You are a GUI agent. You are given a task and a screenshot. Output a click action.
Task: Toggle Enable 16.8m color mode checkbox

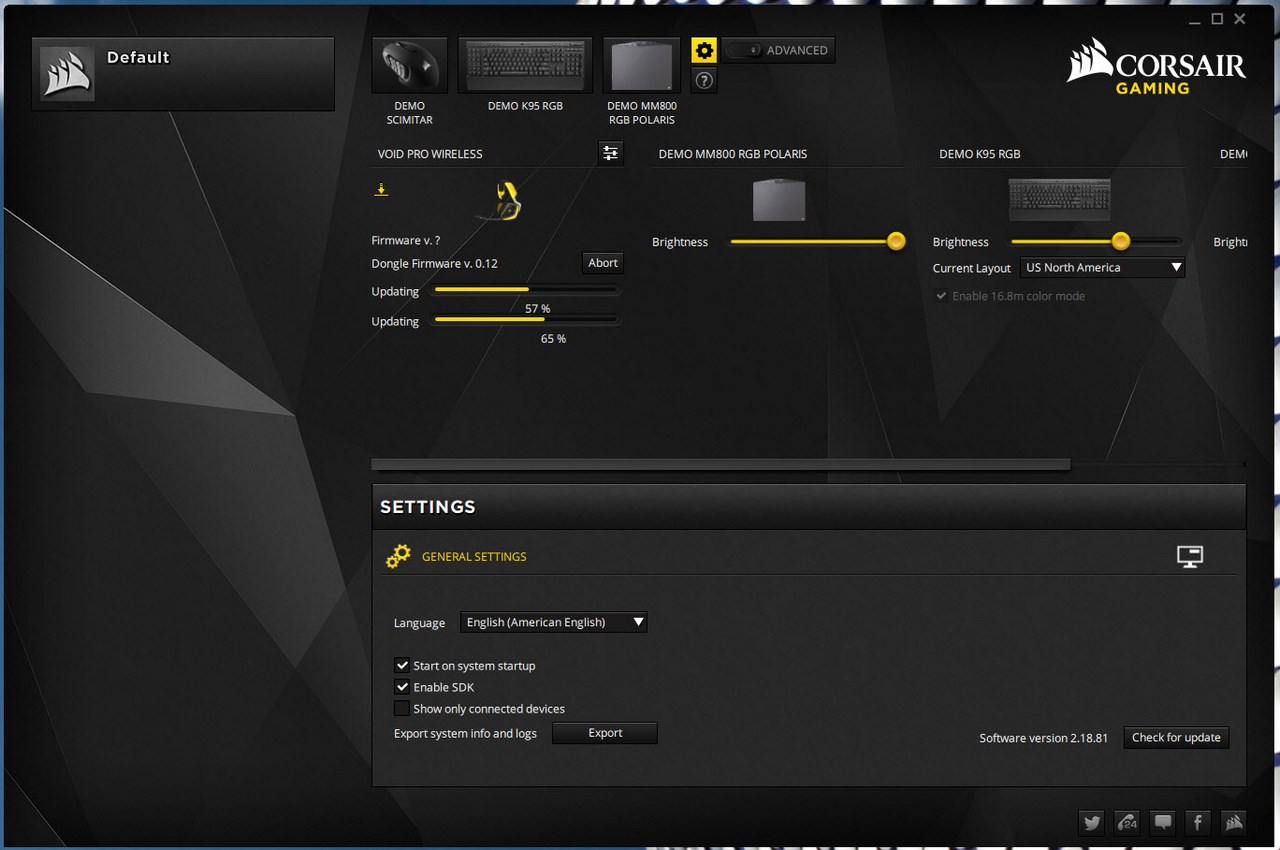click(941, 296)
